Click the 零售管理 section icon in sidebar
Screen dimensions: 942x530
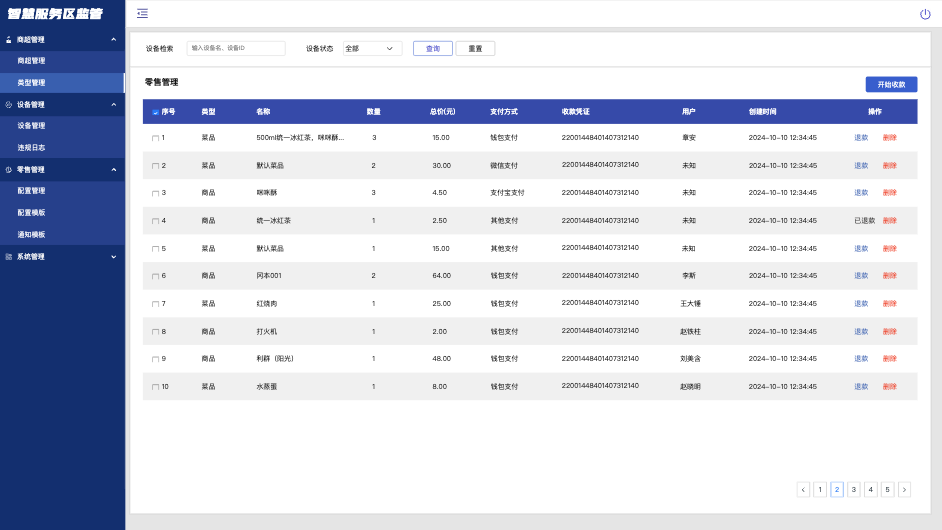pyautogui.click(x=8, y=170)
